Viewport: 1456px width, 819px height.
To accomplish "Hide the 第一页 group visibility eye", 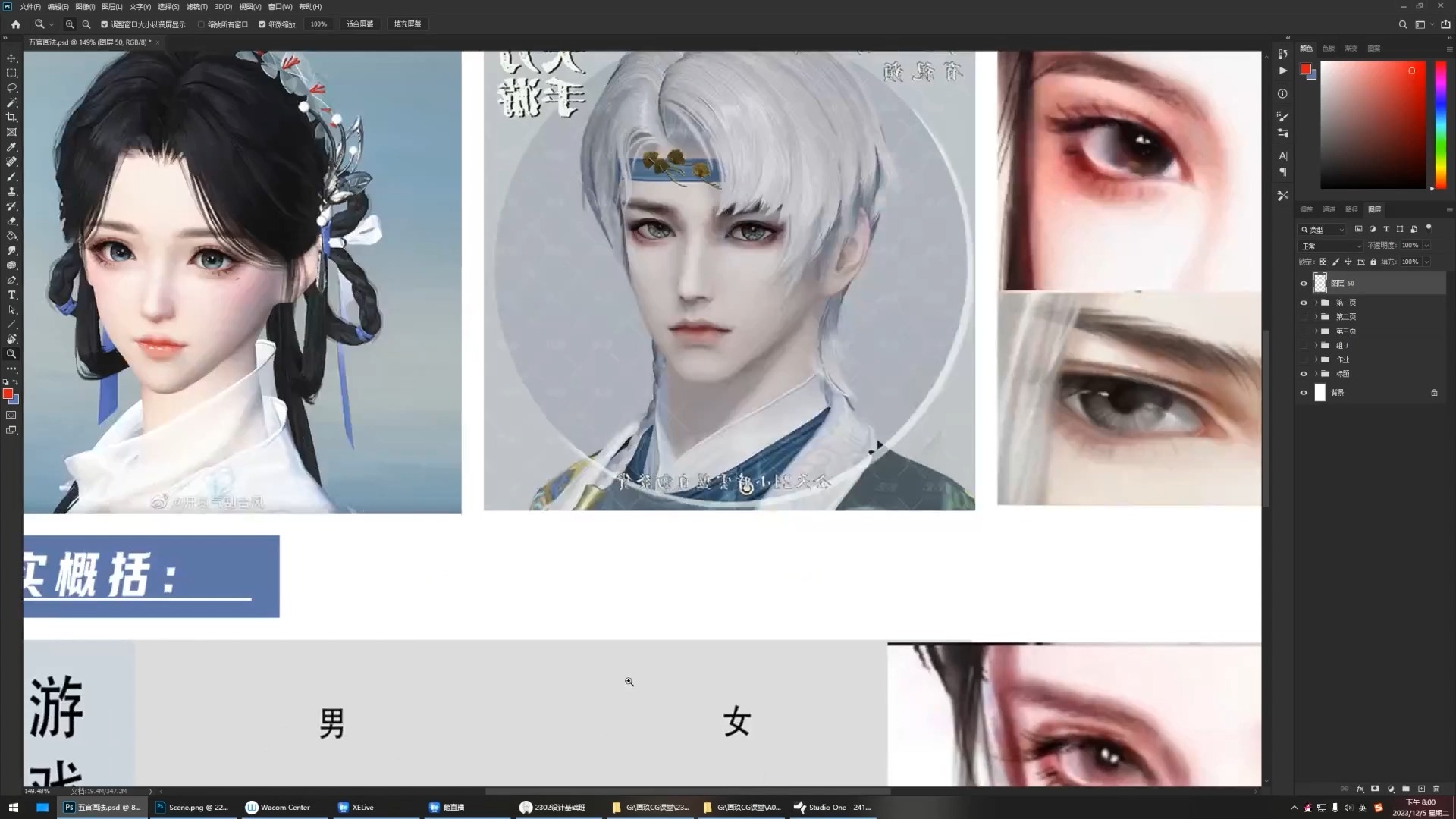I will 1304,303.
